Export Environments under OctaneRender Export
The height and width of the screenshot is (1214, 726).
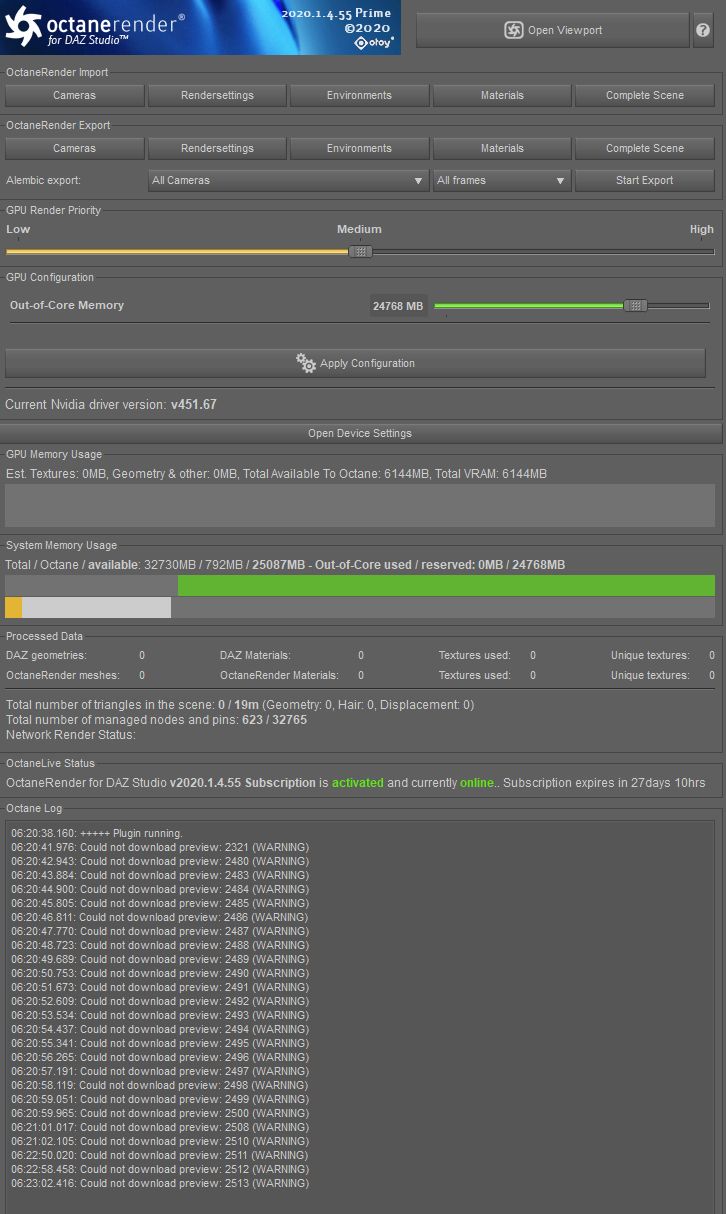[359, 148]
